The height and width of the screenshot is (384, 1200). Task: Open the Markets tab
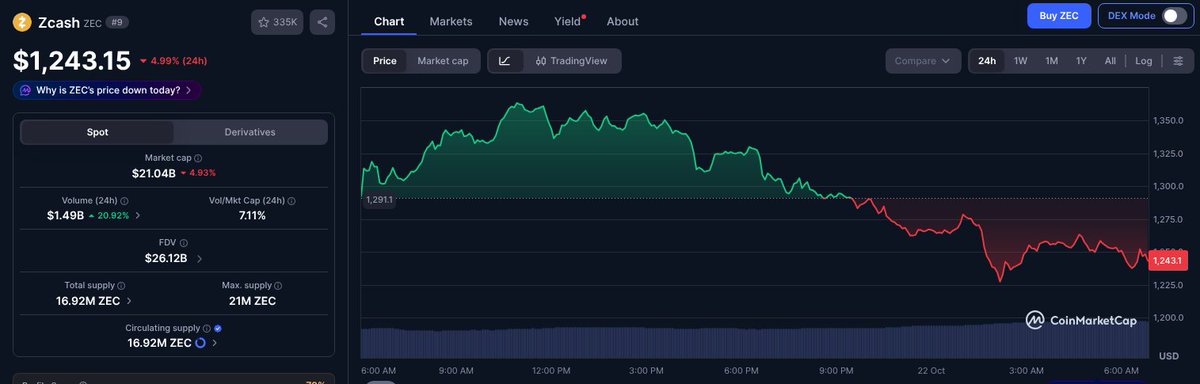(451, 21)
